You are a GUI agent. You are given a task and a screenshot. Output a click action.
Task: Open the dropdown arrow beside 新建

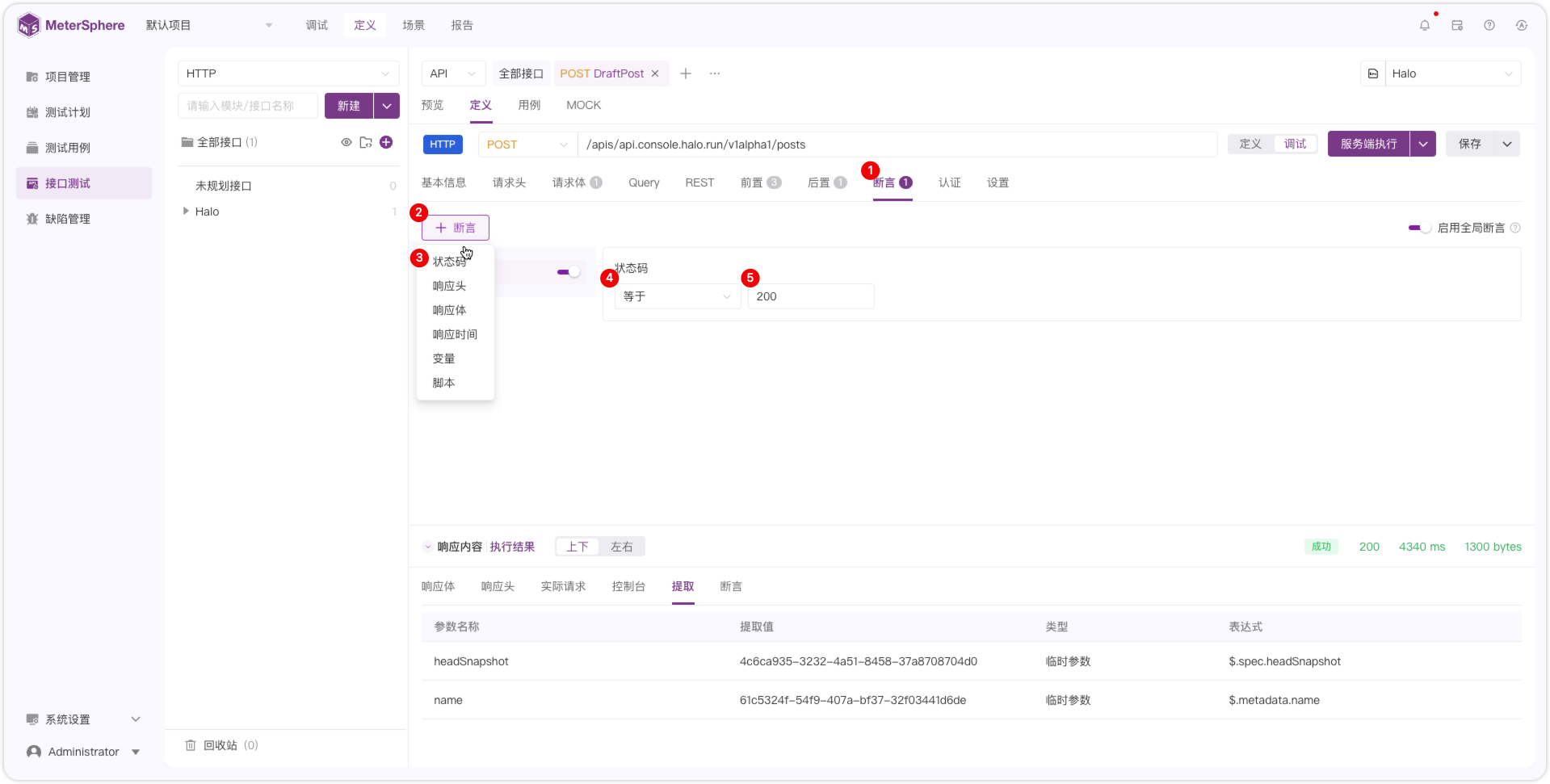click(x=387, y=106)
